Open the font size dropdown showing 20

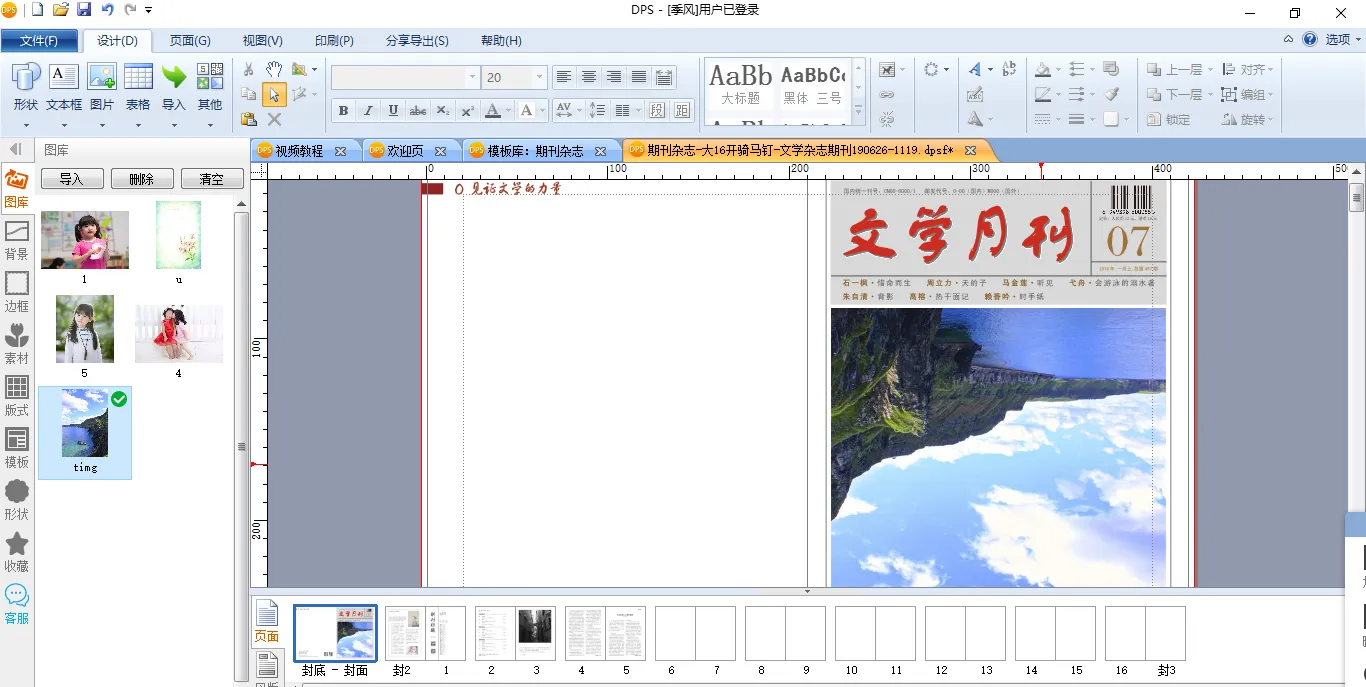(540, 77)
